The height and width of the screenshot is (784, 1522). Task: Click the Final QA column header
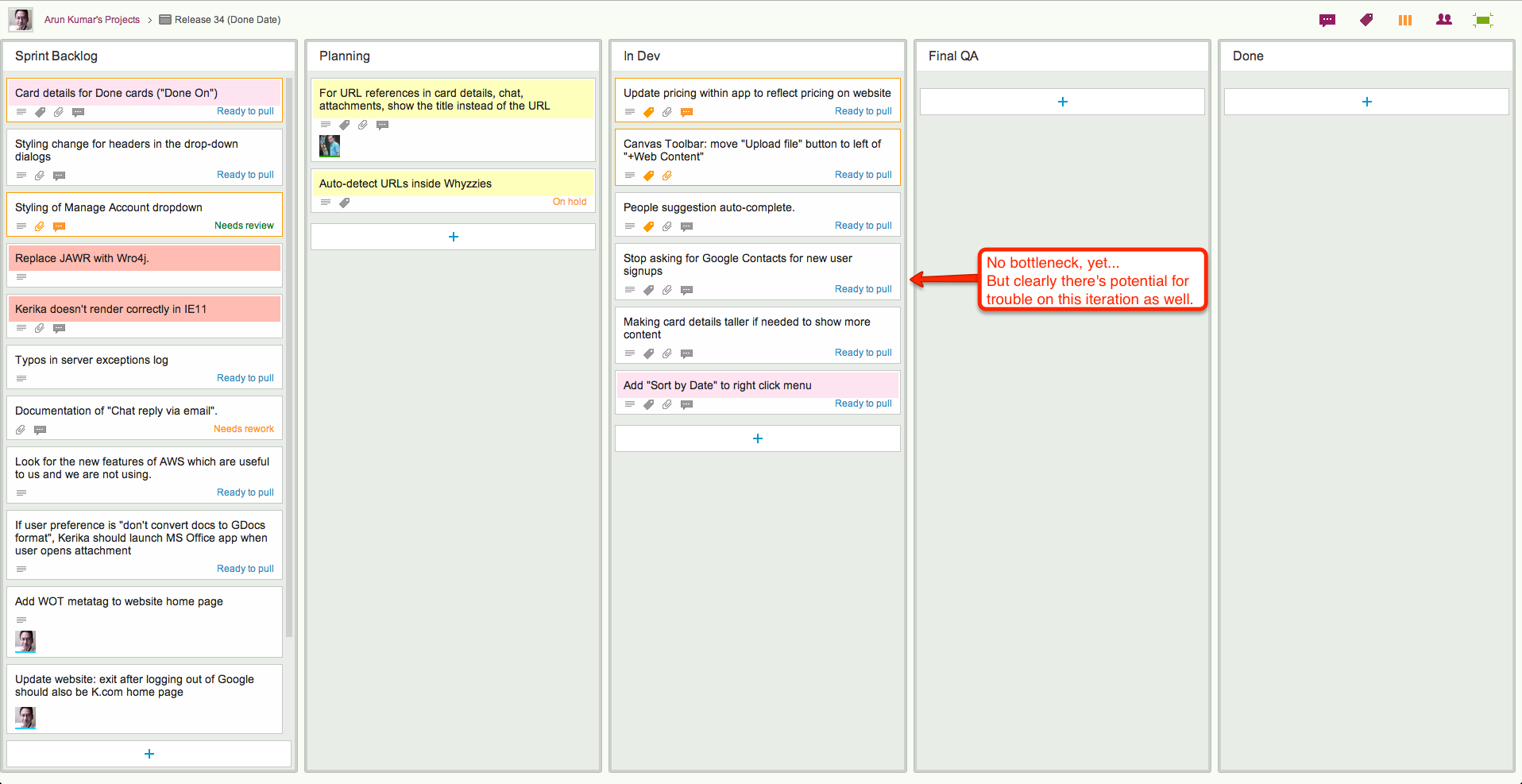(1063, 56)
